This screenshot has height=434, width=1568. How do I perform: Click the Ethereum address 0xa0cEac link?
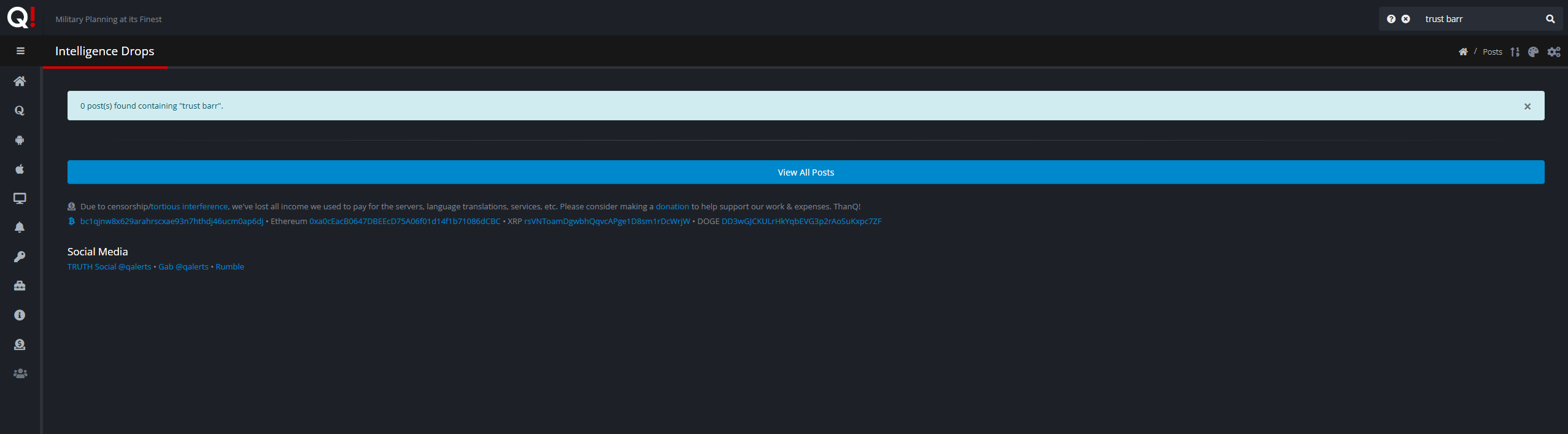tap(405, 221)
